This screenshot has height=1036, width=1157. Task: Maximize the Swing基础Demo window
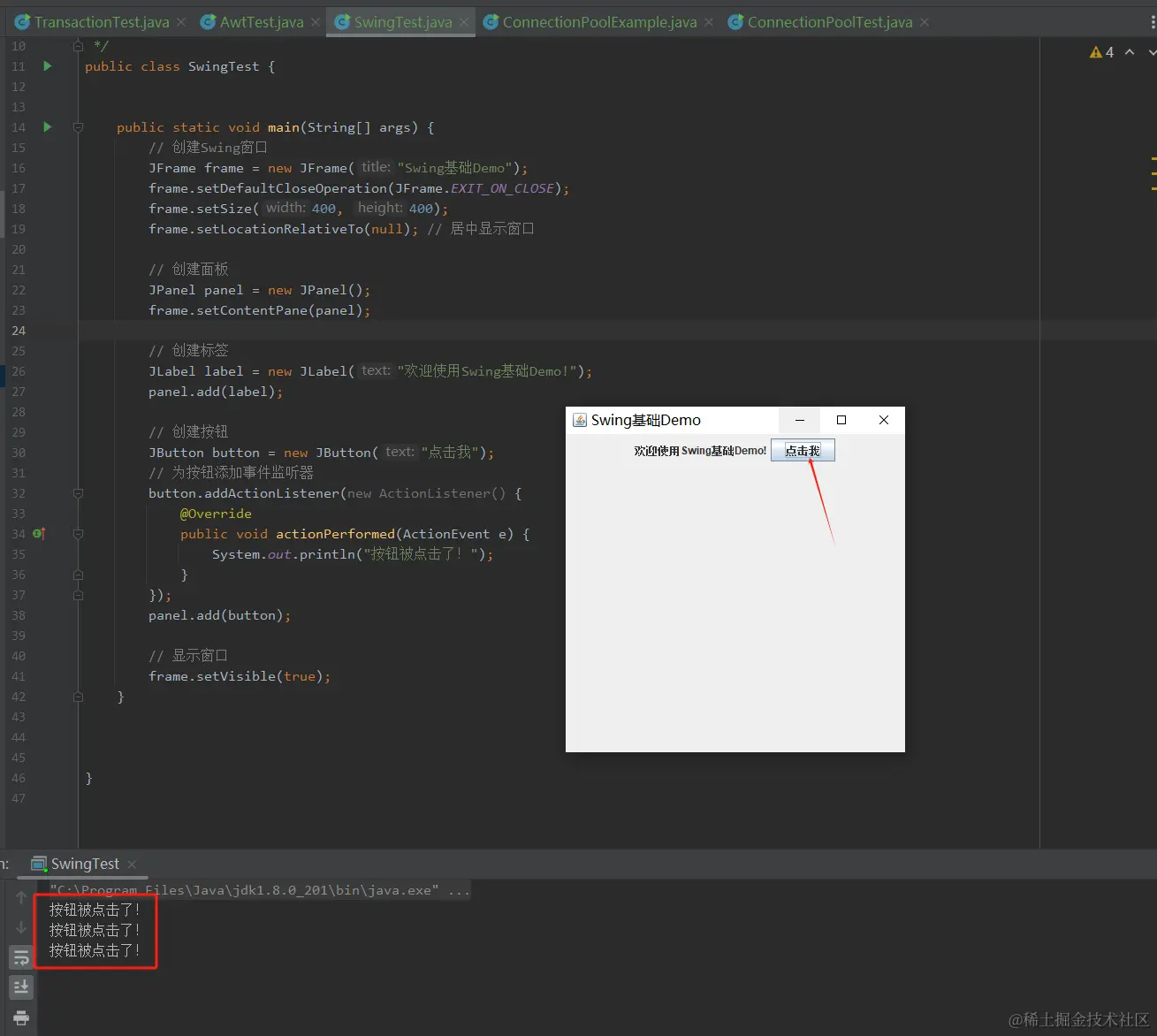click(x=841, y=420)
